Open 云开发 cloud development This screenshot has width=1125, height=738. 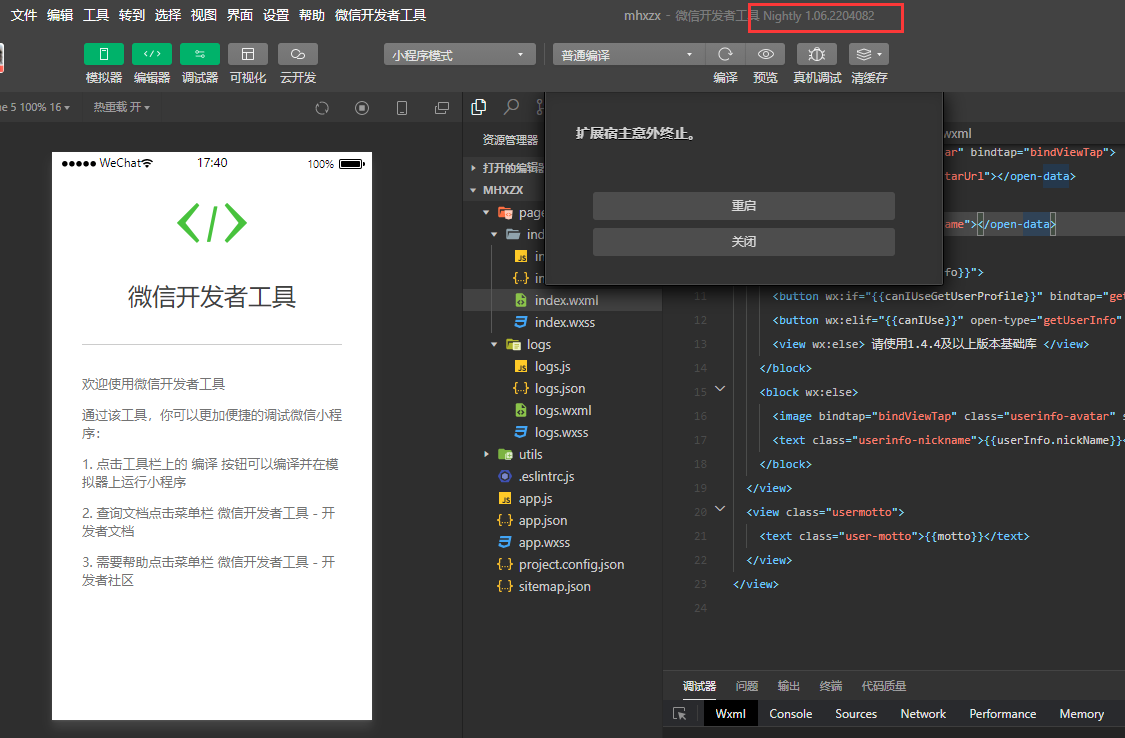[x=298, y=55]
